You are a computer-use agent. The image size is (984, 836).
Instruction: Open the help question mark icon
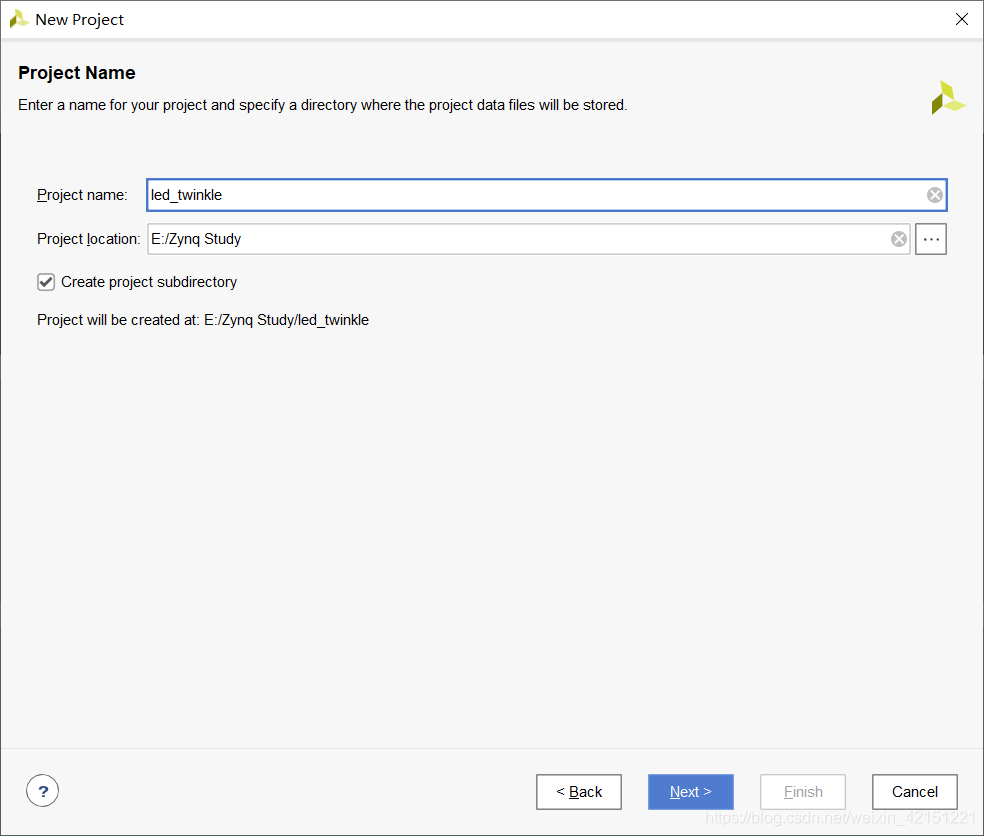(43, 791)
